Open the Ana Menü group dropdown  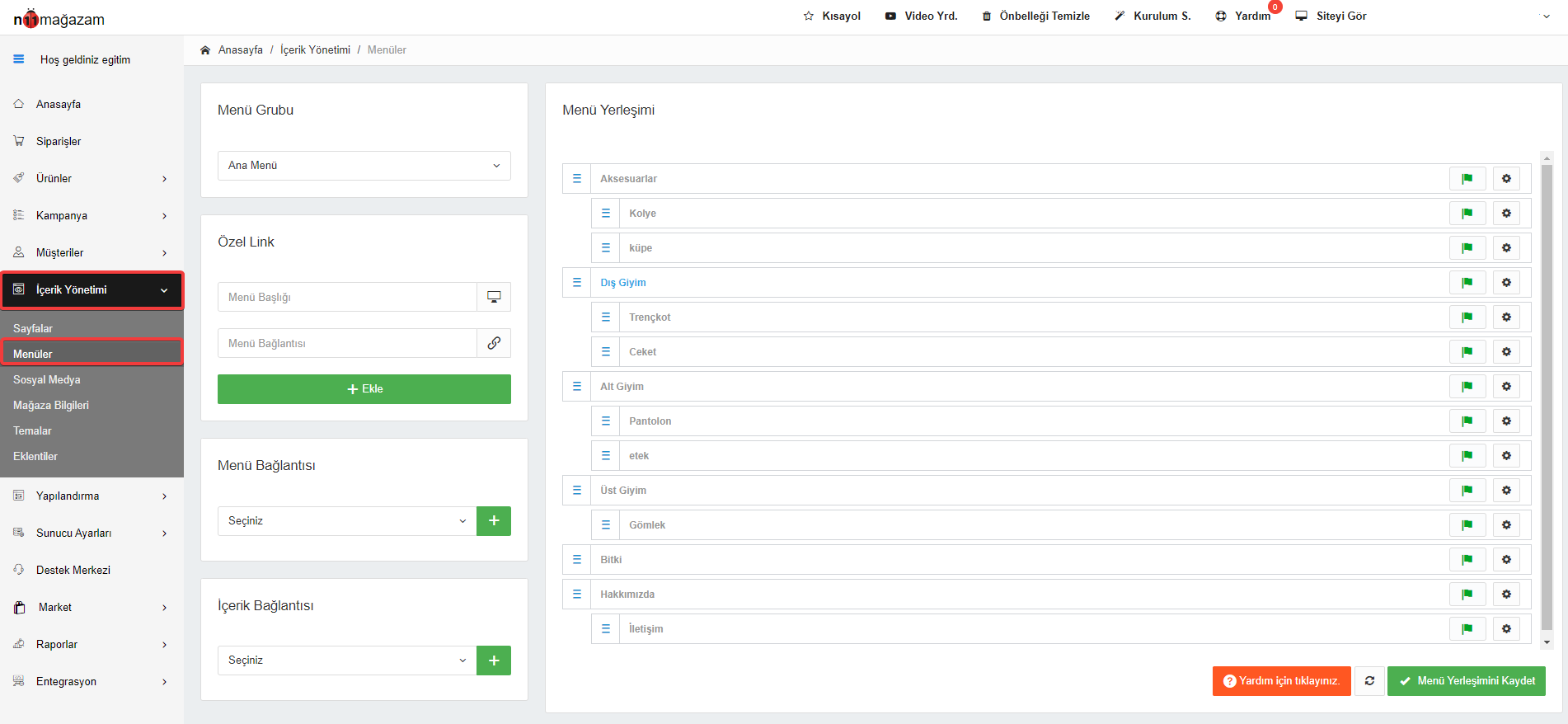coord(364,166)
